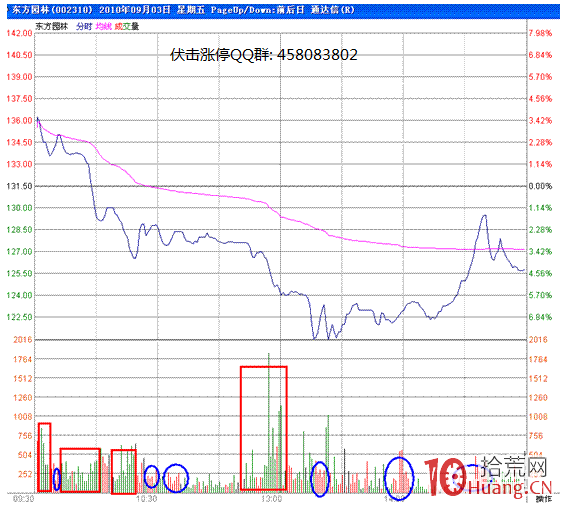Click the 东方园林 stock name above chart
This screenshot has width=566, height=507.
tap(52, 26)
